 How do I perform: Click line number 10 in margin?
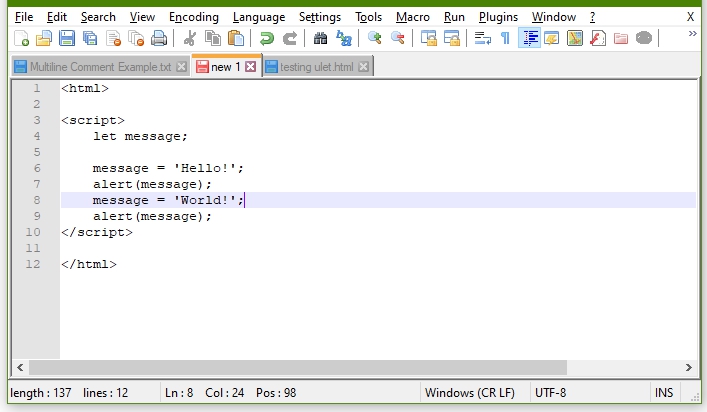point(32,232)
